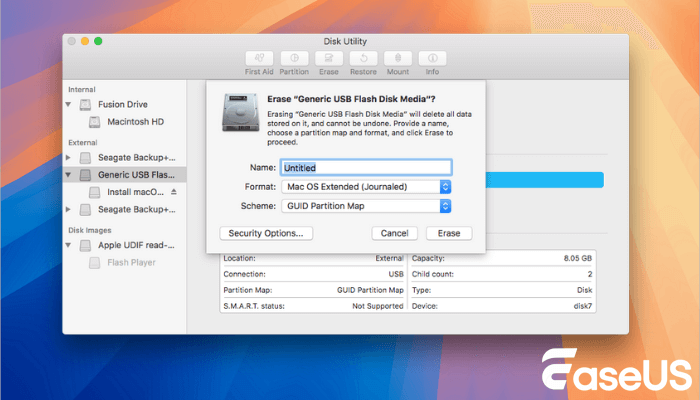Click the Mount toolbar icon
This screenshot has height=400, width=700.
click(x=397, y=59)
